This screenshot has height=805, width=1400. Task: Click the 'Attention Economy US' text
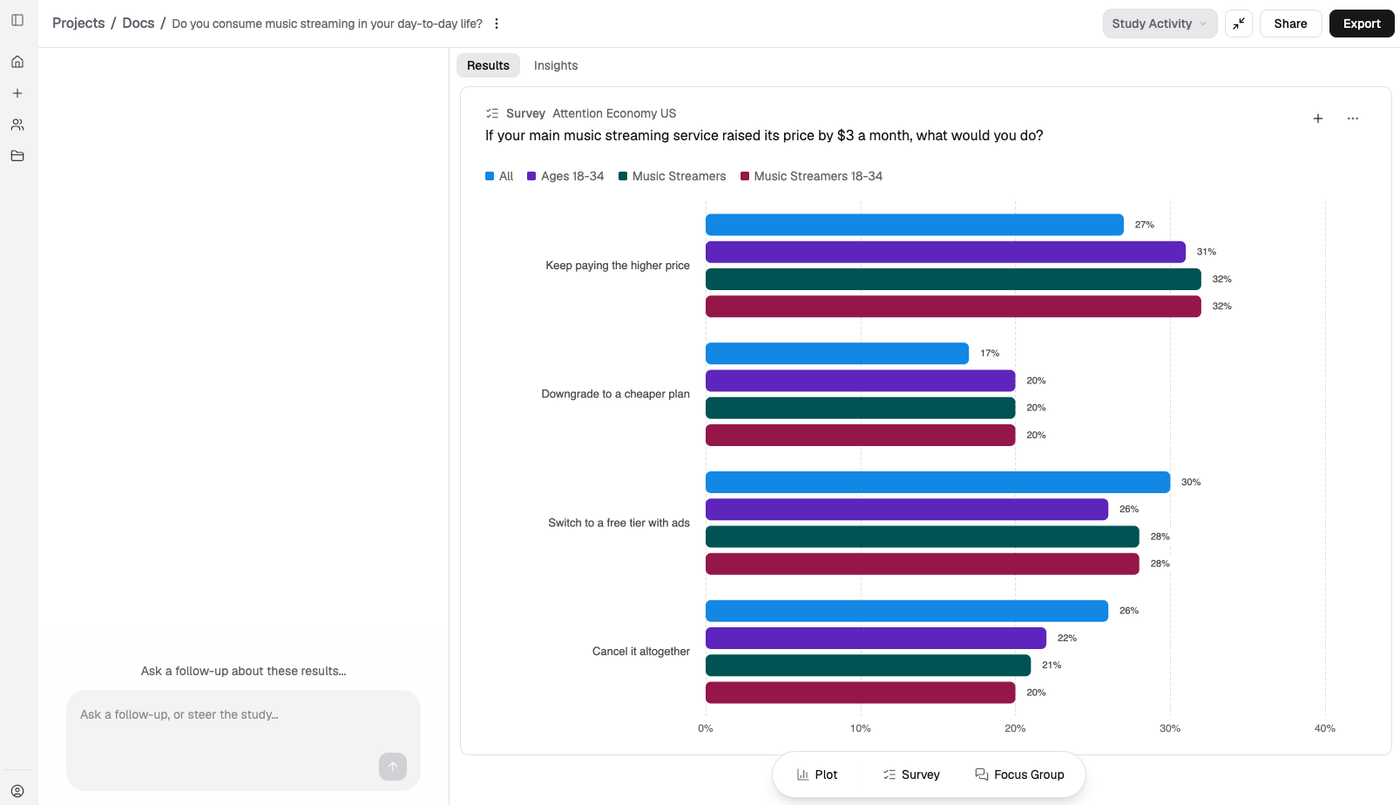[x=614, y=114]
